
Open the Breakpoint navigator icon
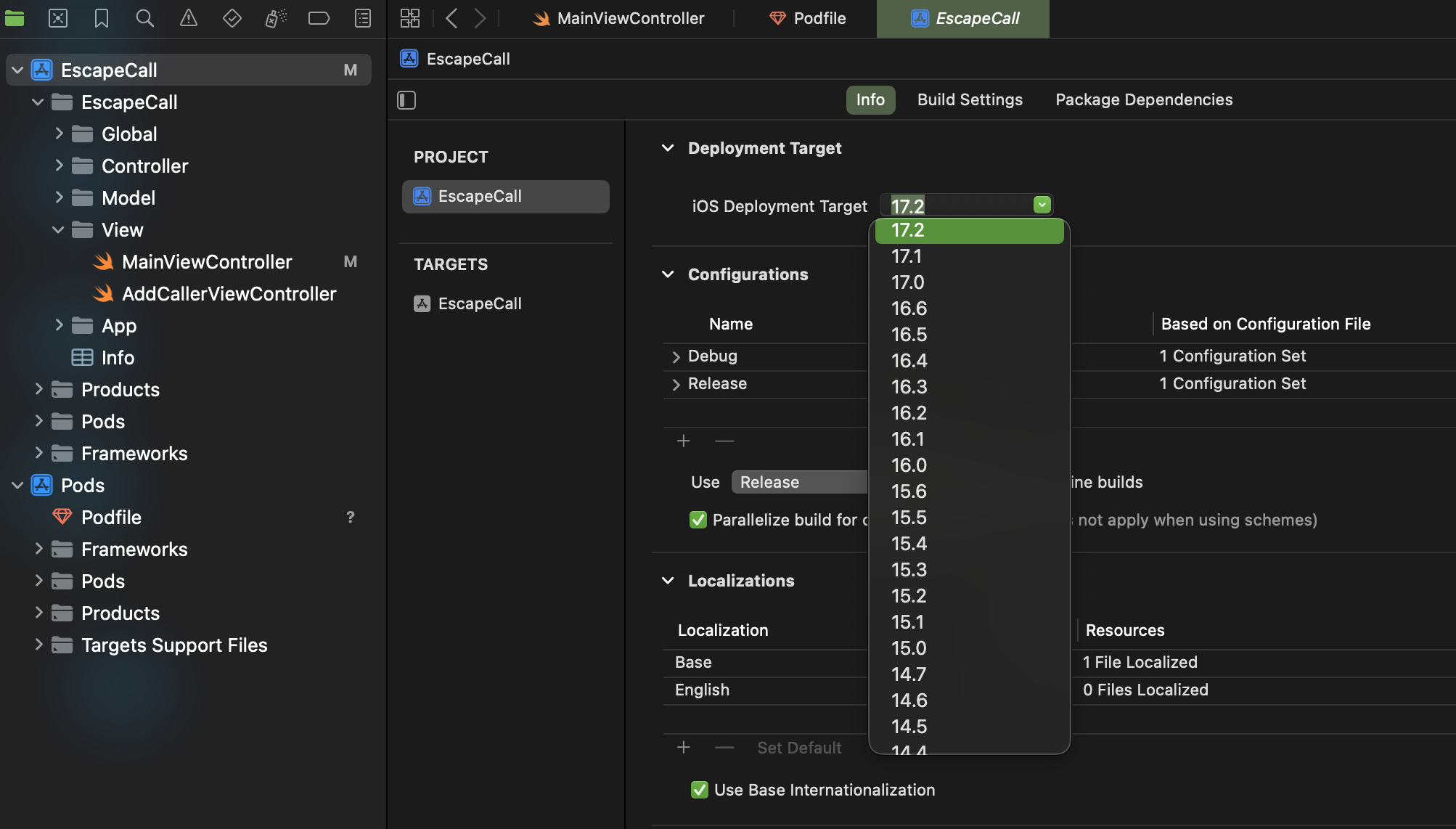(x=319, y=18)
